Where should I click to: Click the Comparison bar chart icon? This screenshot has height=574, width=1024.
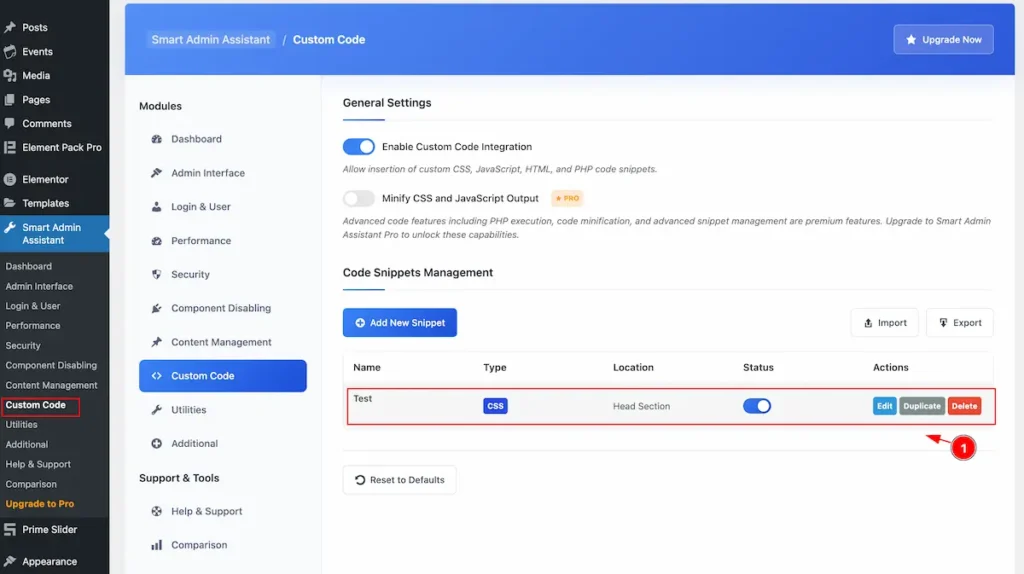(x=157, y=545)
